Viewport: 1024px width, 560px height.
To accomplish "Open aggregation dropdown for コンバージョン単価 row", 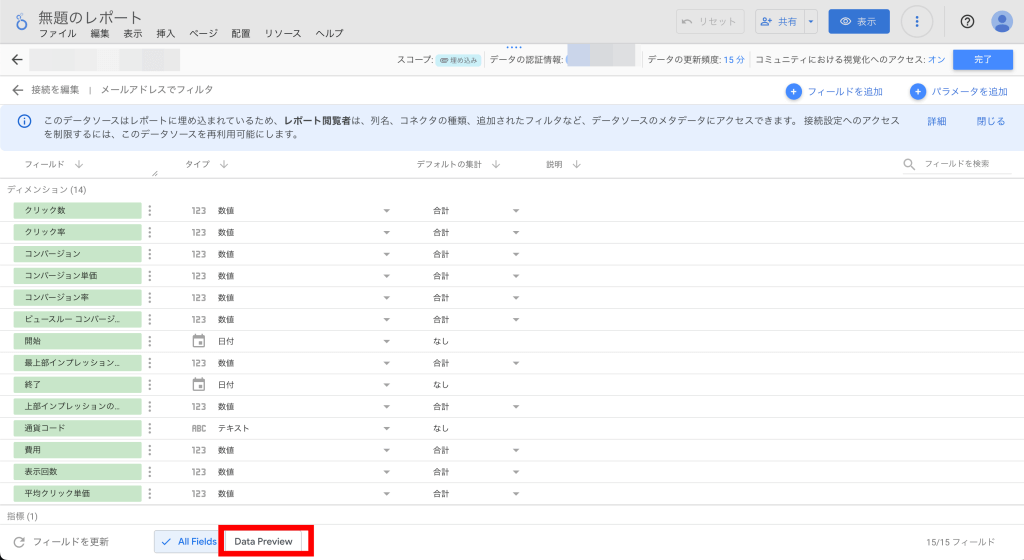I will pos(515,276).
